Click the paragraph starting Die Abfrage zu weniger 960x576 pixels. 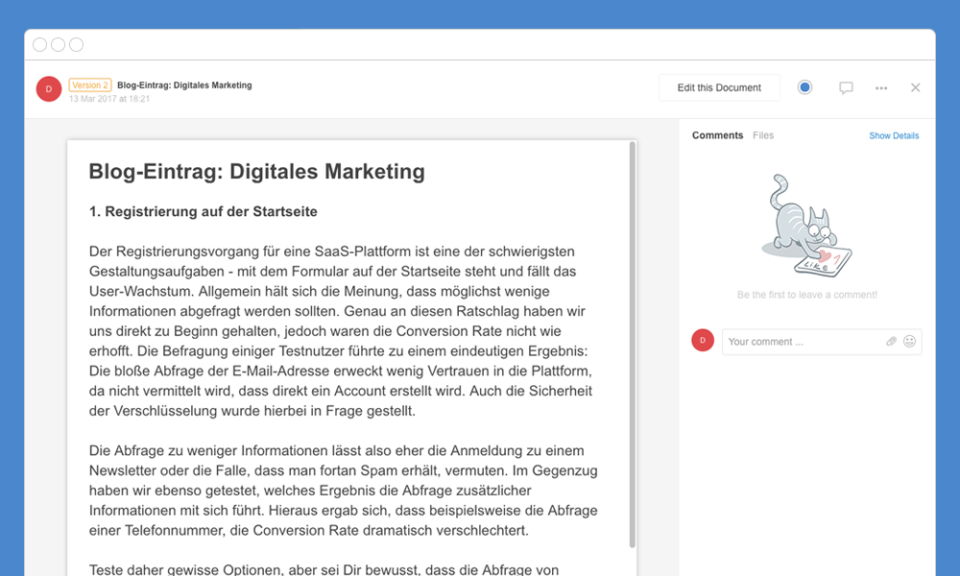[x=343, y=490]
